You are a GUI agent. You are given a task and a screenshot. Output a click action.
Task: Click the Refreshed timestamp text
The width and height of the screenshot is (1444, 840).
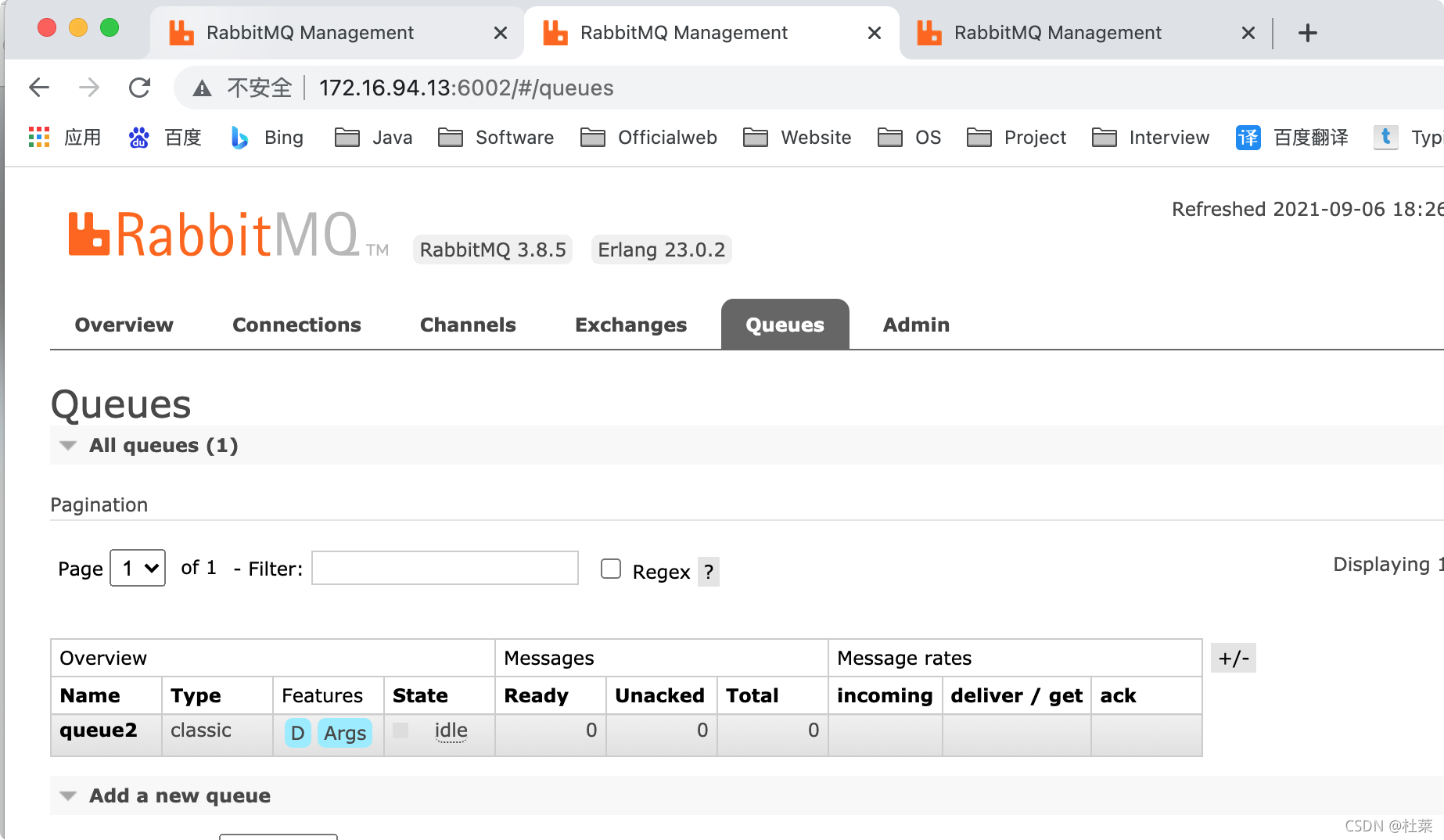[1307, 209]
